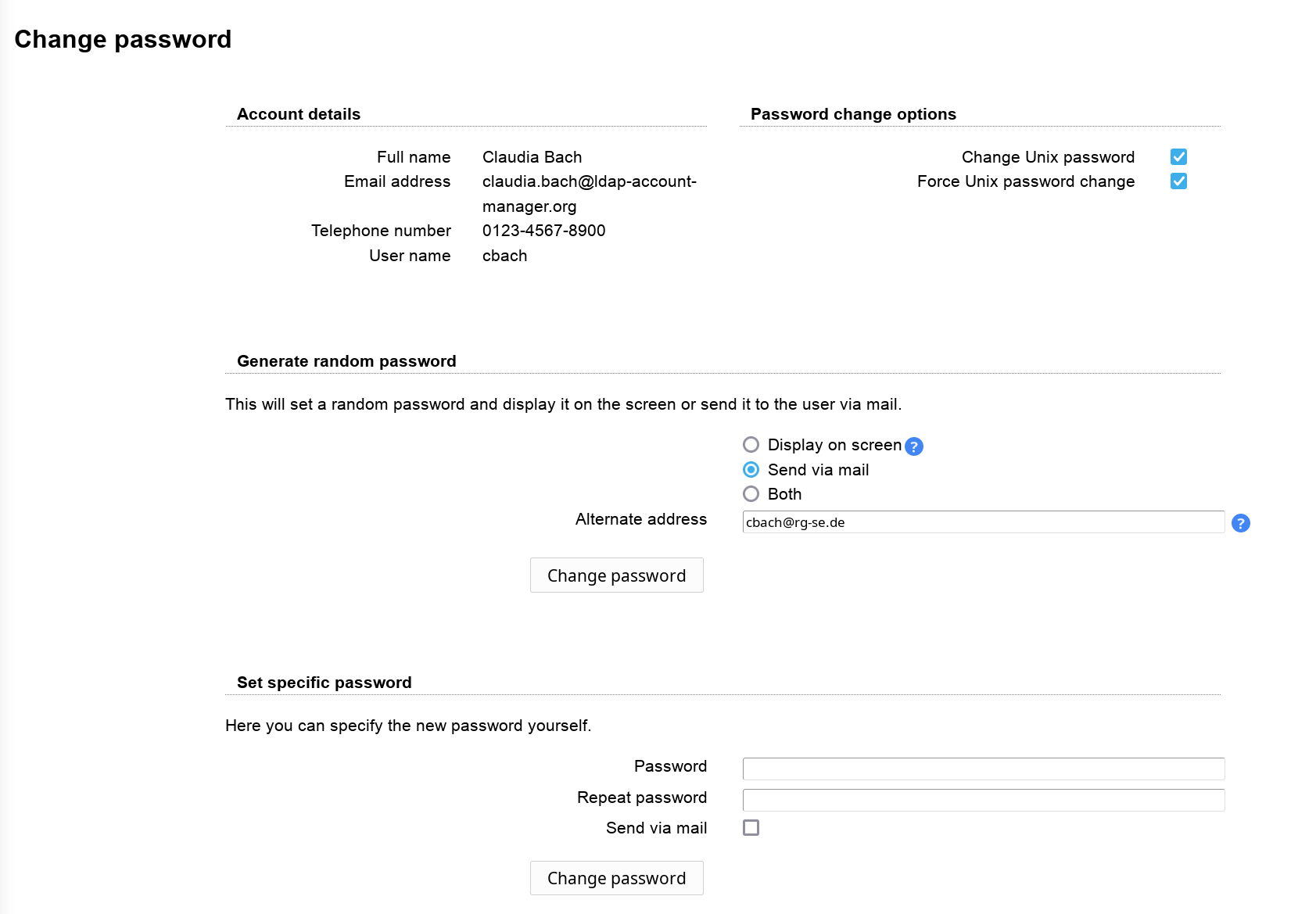Select the user name cbach text
The image size is (1316, 914).
click(x=504, y=255)
